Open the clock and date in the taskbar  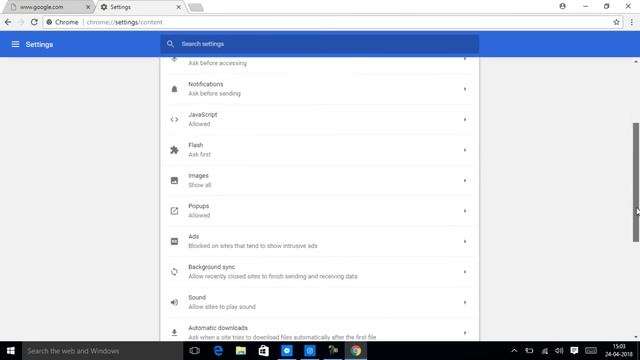point(619,351)
